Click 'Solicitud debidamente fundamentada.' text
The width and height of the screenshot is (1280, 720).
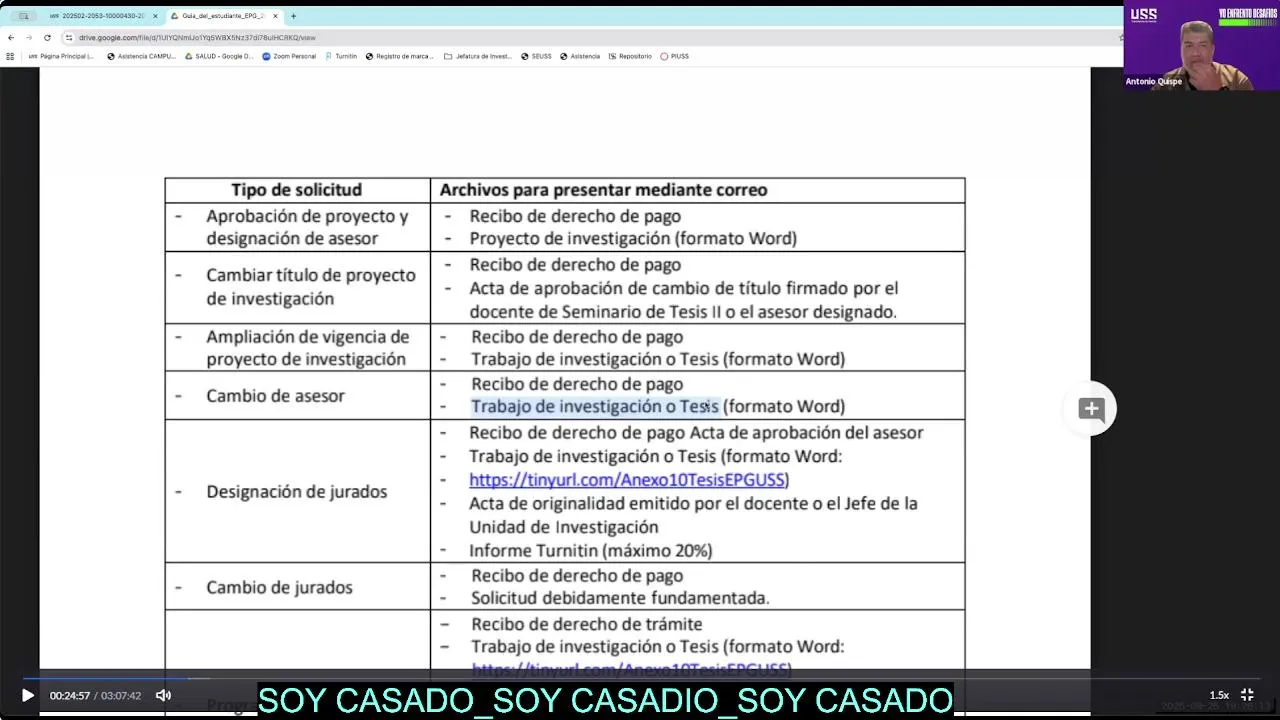[620, 598]
